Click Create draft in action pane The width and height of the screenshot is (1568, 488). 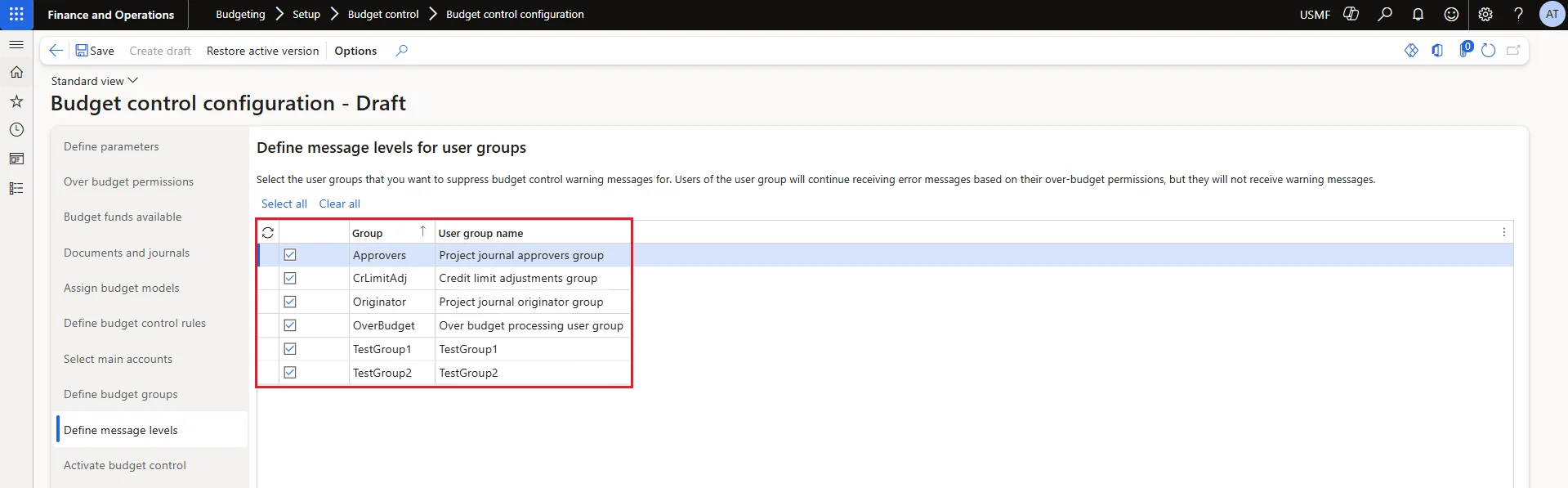[x=160, y=51]
